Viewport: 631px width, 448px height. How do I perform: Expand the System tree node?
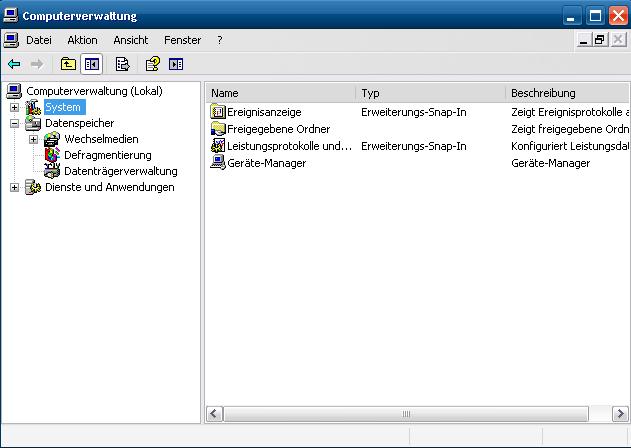(x=14, y=107)
